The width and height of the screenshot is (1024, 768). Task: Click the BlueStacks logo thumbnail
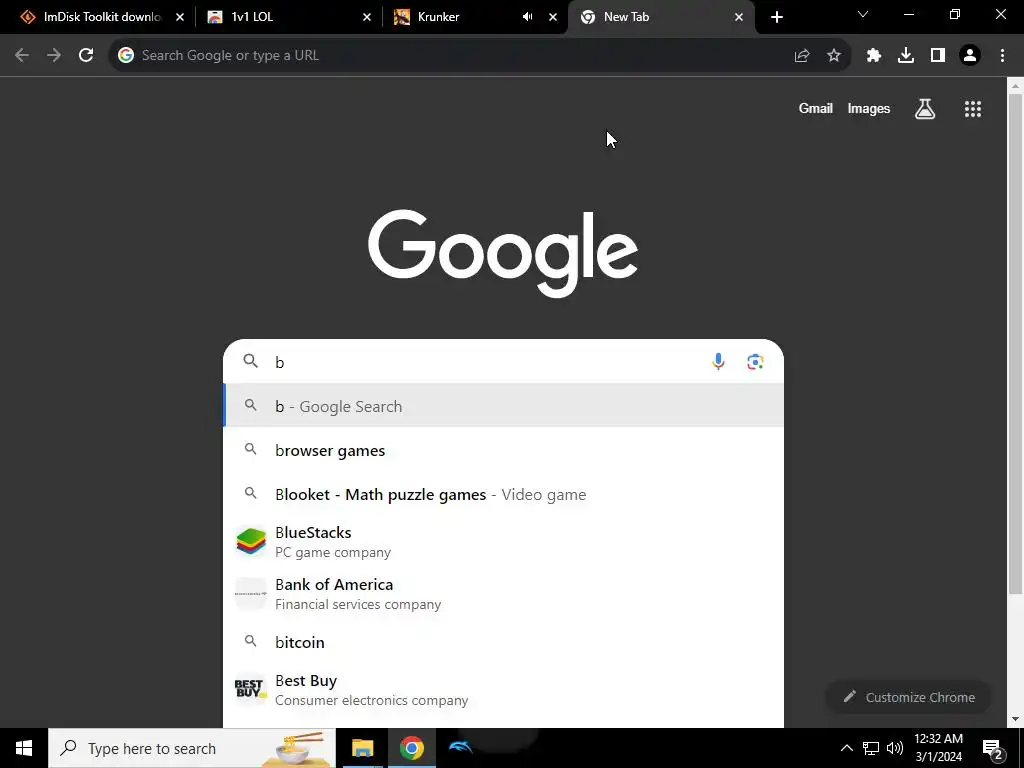[251, 542]
